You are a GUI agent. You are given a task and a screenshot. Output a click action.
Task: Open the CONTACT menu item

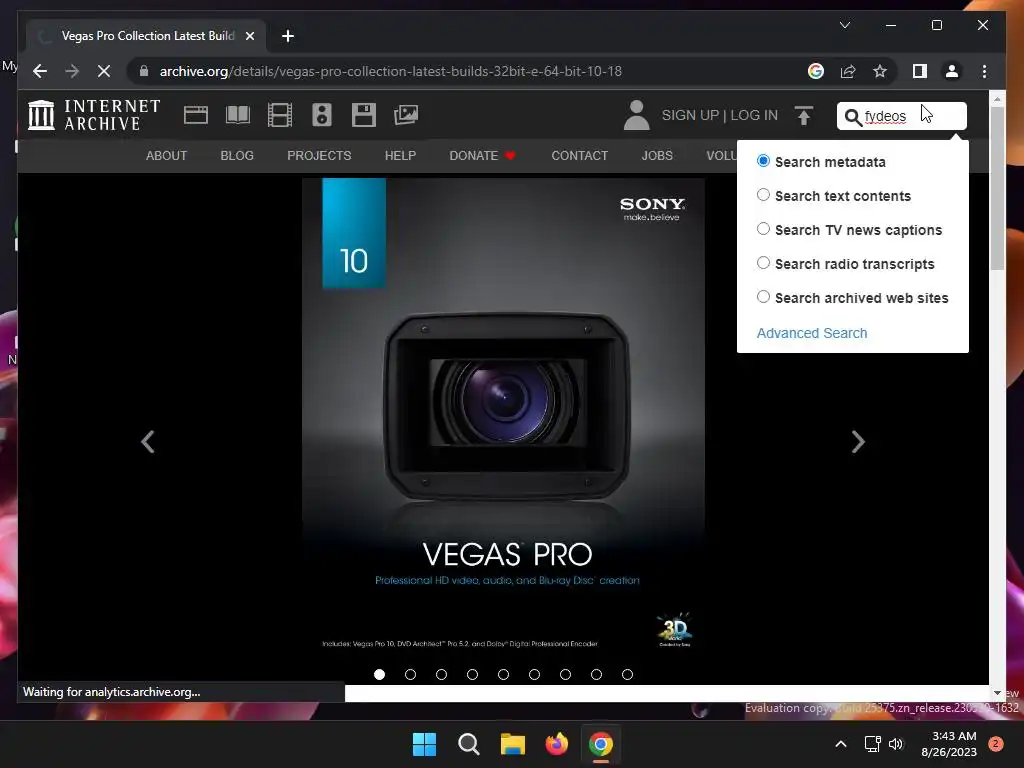click(579, 155)
